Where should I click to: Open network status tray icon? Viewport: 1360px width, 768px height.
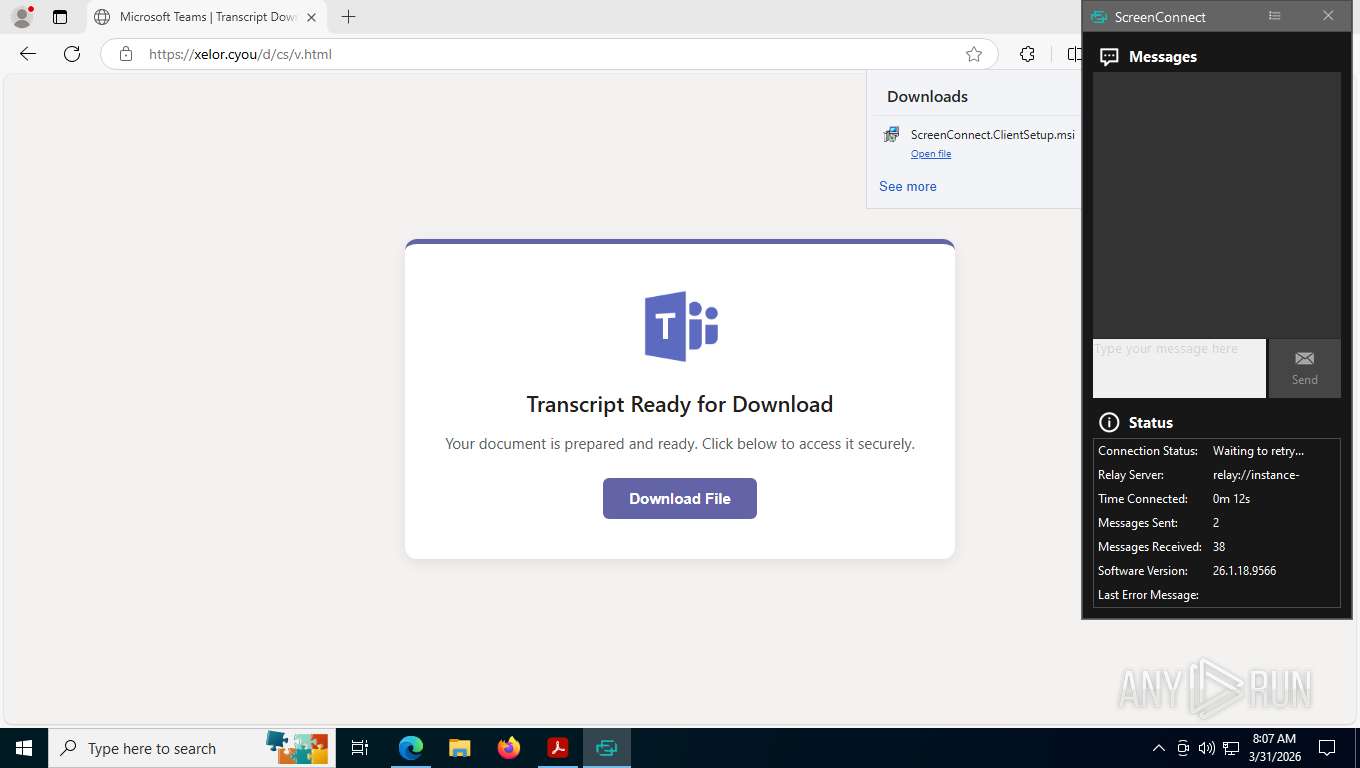coord(1231,748)
